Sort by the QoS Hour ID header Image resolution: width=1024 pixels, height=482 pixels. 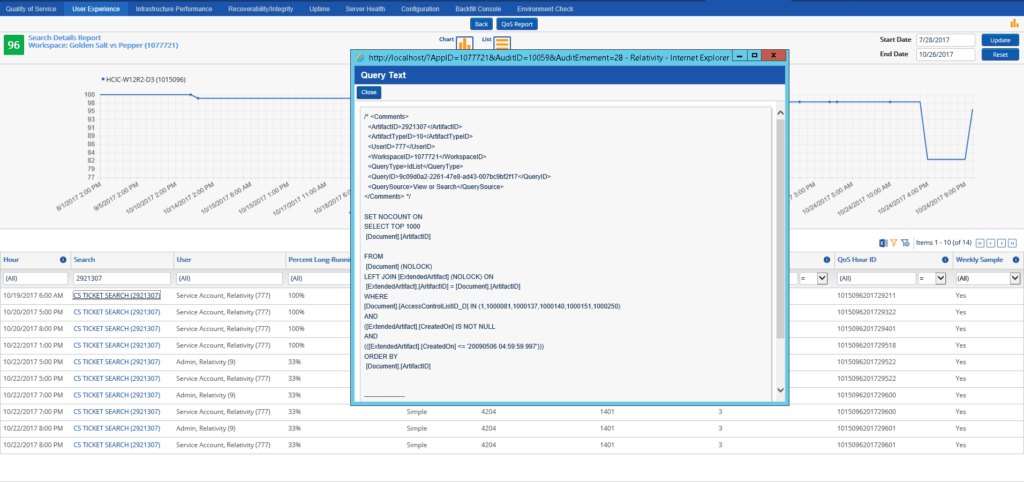[x=857, y=260]
